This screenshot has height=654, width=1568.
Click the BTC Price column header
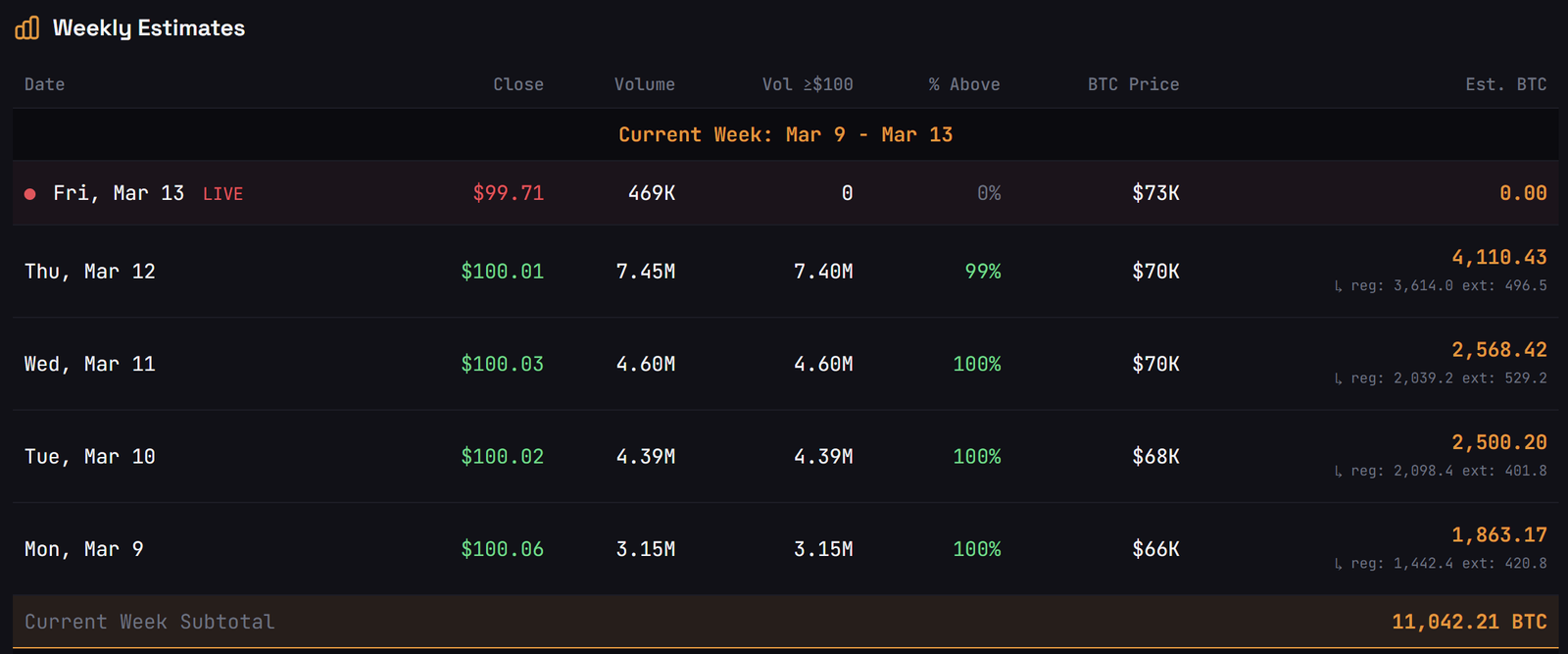click(1132, 84)
